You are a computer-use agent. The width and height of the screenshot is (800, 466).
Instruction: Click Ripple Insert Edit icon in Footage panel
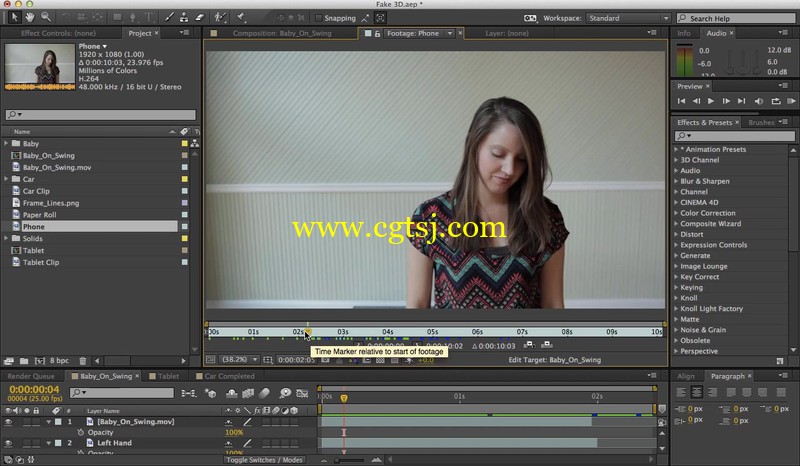click(x=529, y=345)
